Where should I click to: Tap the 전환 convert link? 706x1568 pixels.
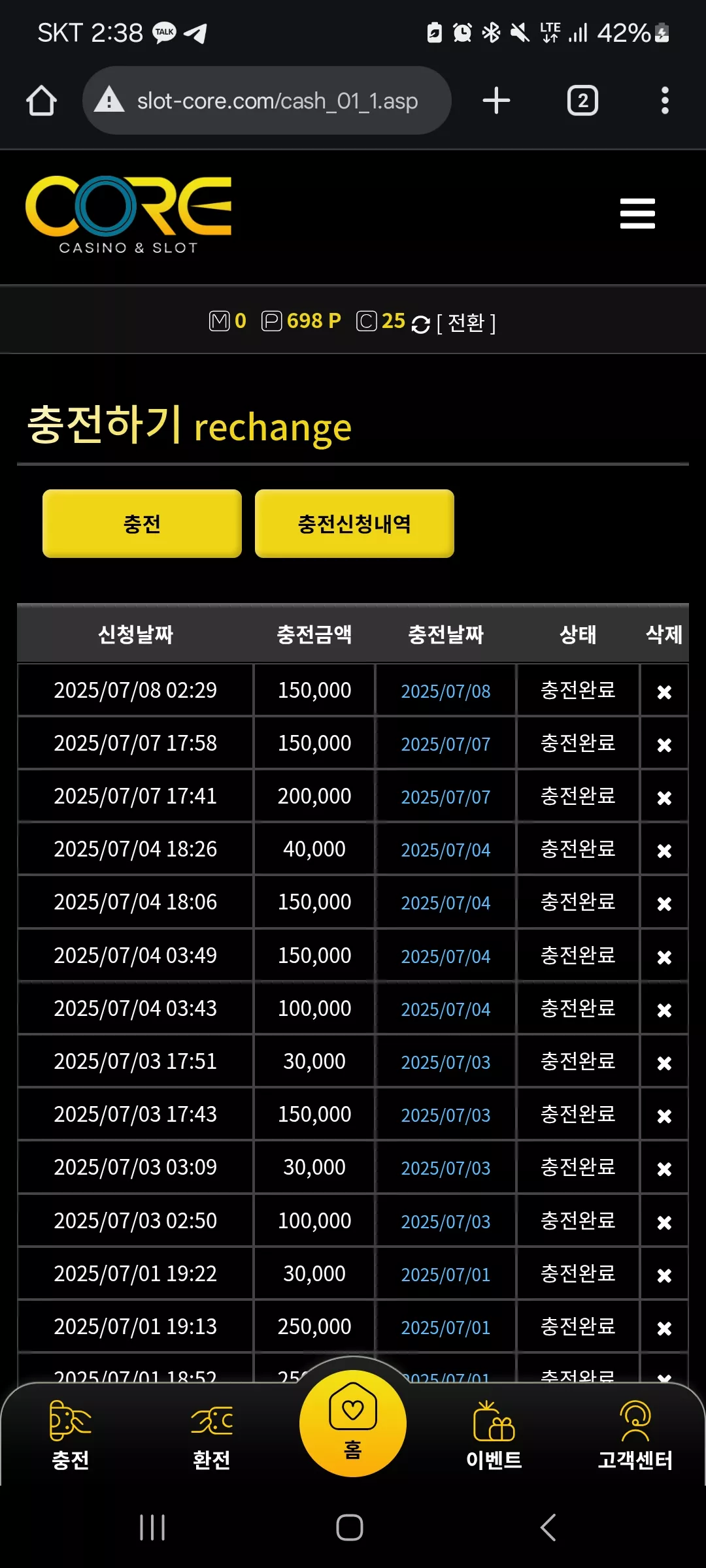tap(466, 323)
